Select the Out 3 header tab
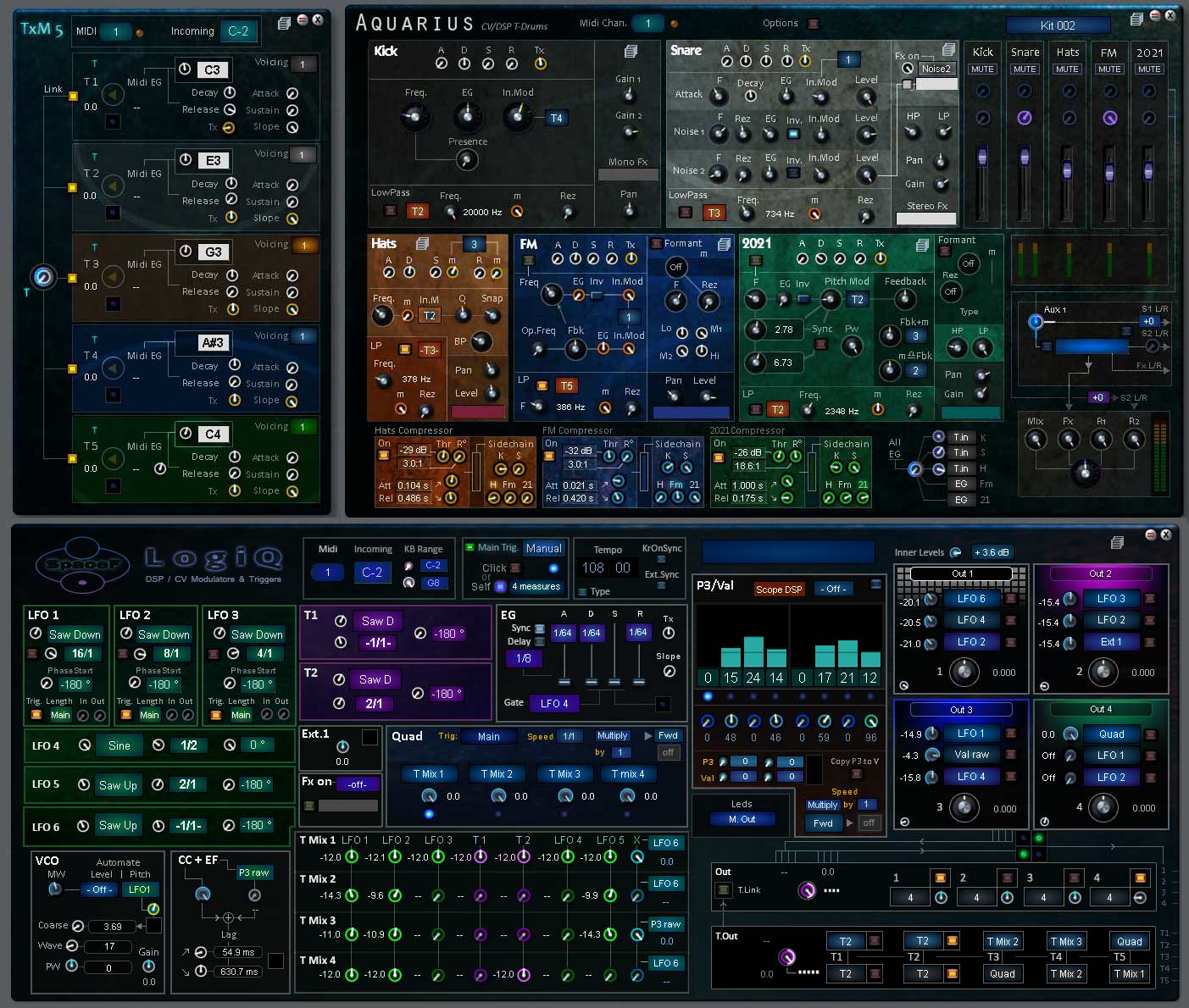Image resolution: width=1189 pixels, height=1008 pixels. pyautogui.click(x=961, y=710)
